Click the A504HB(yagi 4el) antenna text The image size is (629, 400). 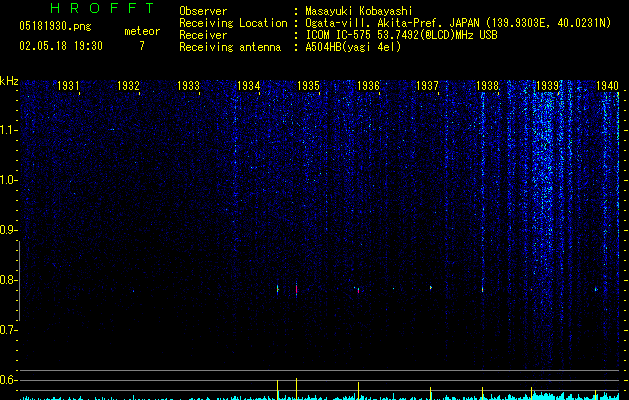pyautogui.click(x=353, y=47)
